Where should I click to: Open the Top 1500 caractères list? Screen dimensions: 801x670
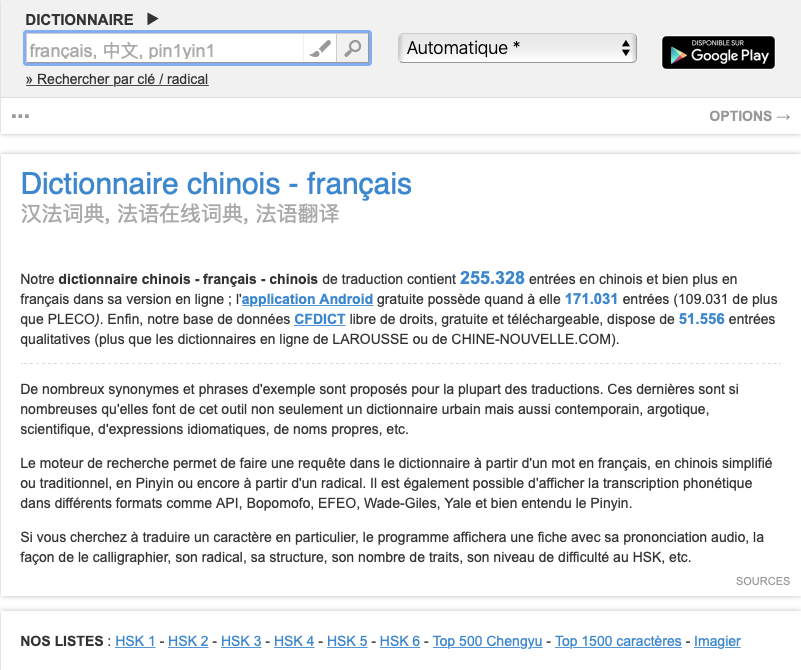tap(618, 641)
